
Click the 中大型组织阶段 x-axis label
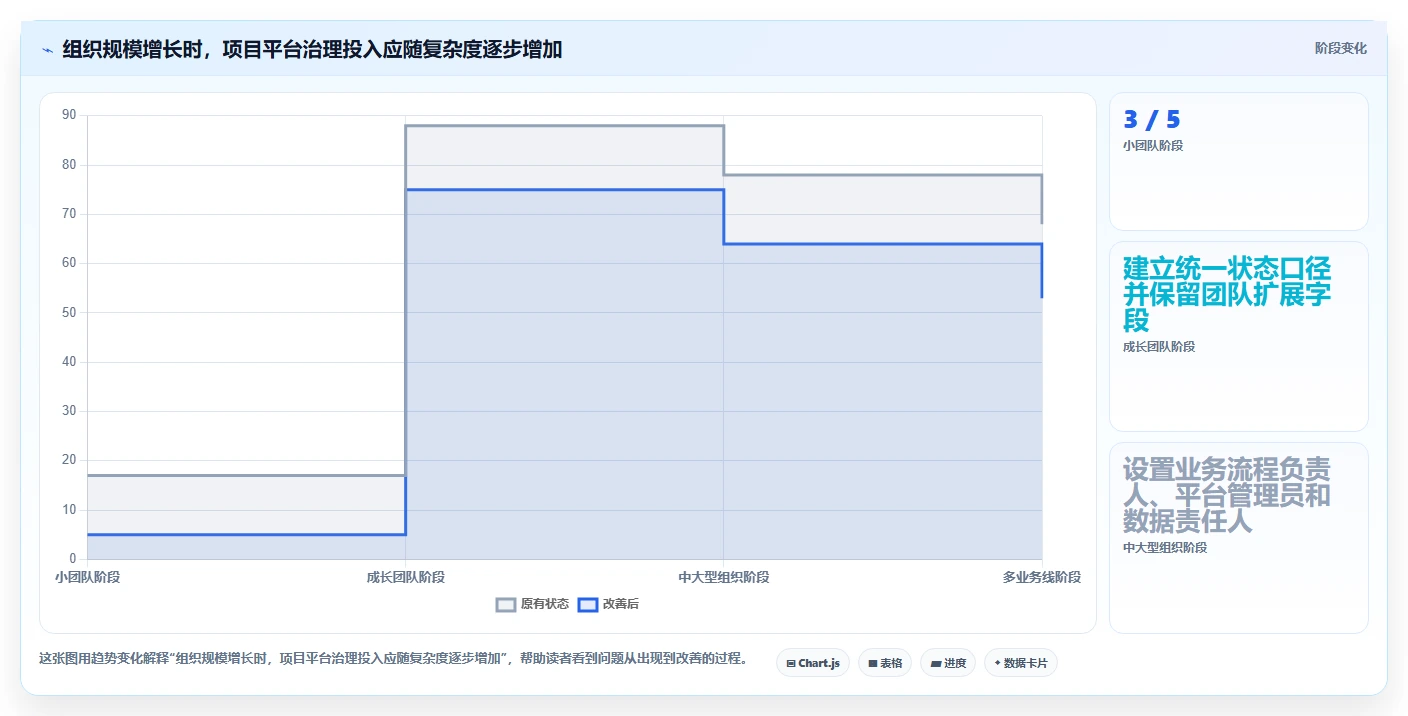(x=724, y=577)
